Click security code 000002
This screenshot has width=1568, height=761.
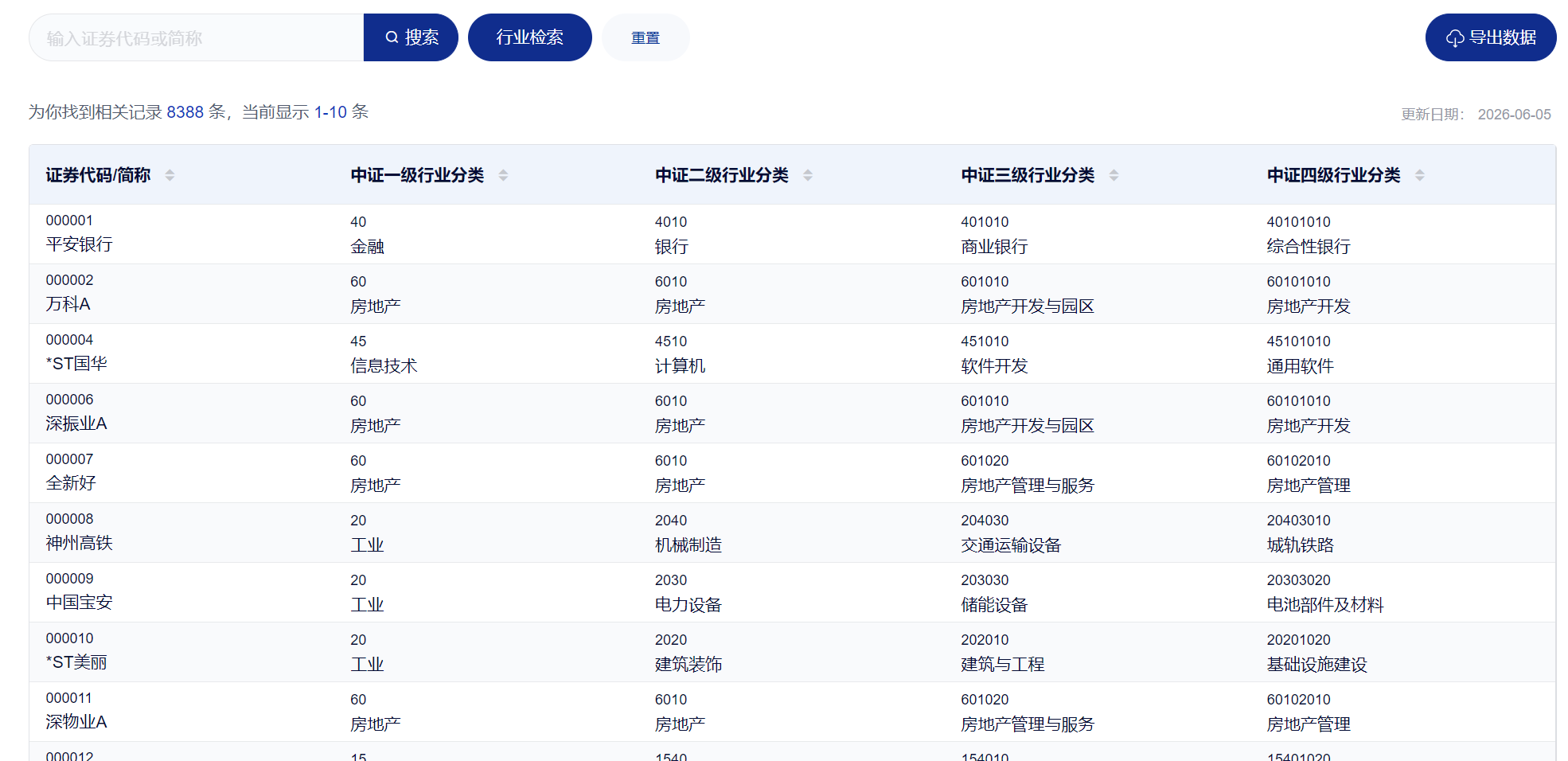[x=69, y=280]
